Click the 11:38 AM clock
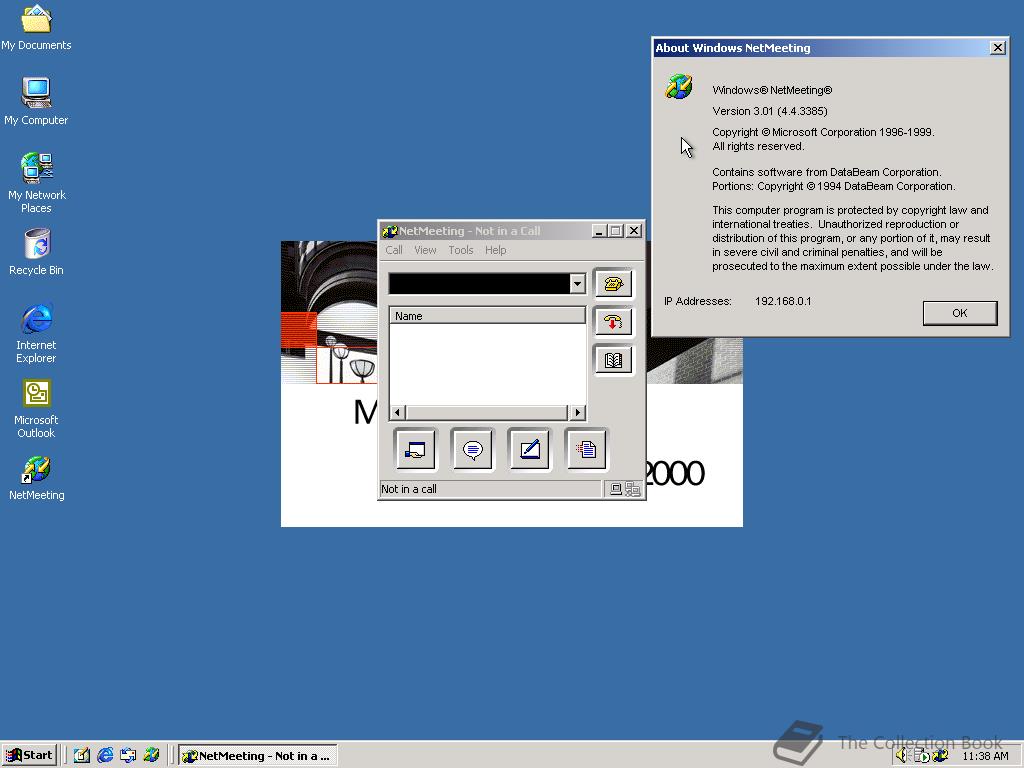Image resolution: width=1024 pixels, height=768 pixels. [985, 756]
